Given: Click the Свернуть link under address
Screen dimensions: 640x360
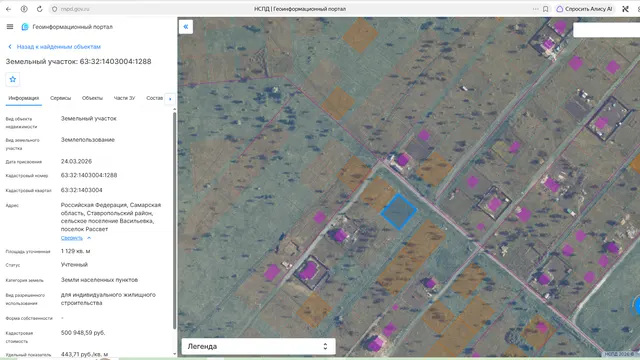Looking at the screenshot, I should tap(71, 238).
